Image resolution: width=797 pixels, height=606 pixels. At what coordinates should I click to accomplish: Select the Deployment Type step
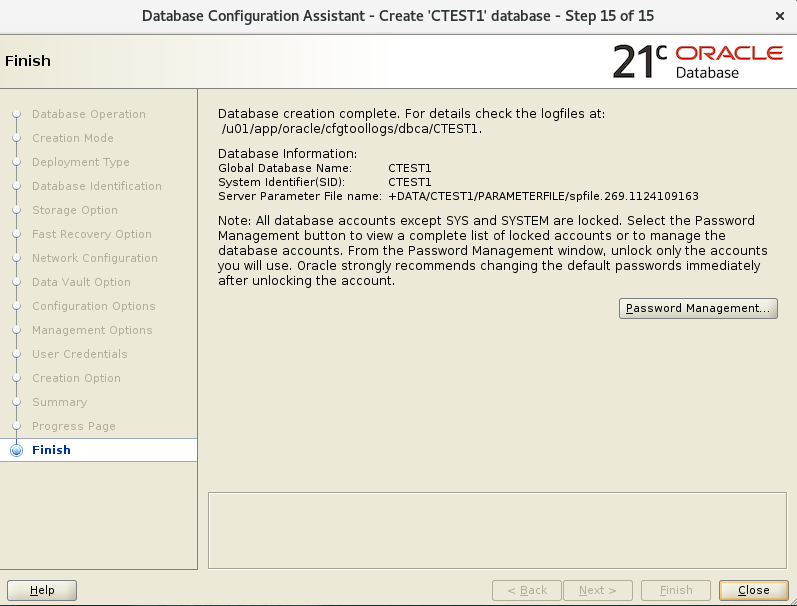click(81, 162)
